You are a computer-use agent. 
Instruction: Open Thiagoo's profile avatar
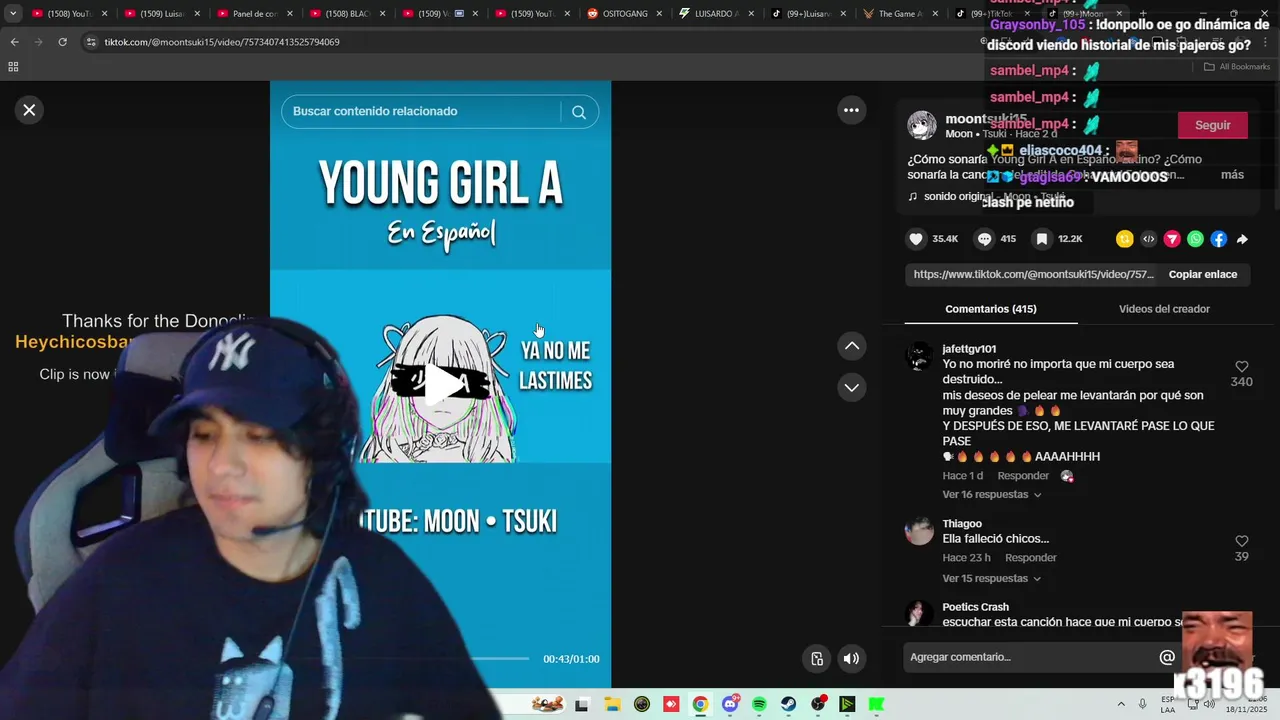(919, 531)
